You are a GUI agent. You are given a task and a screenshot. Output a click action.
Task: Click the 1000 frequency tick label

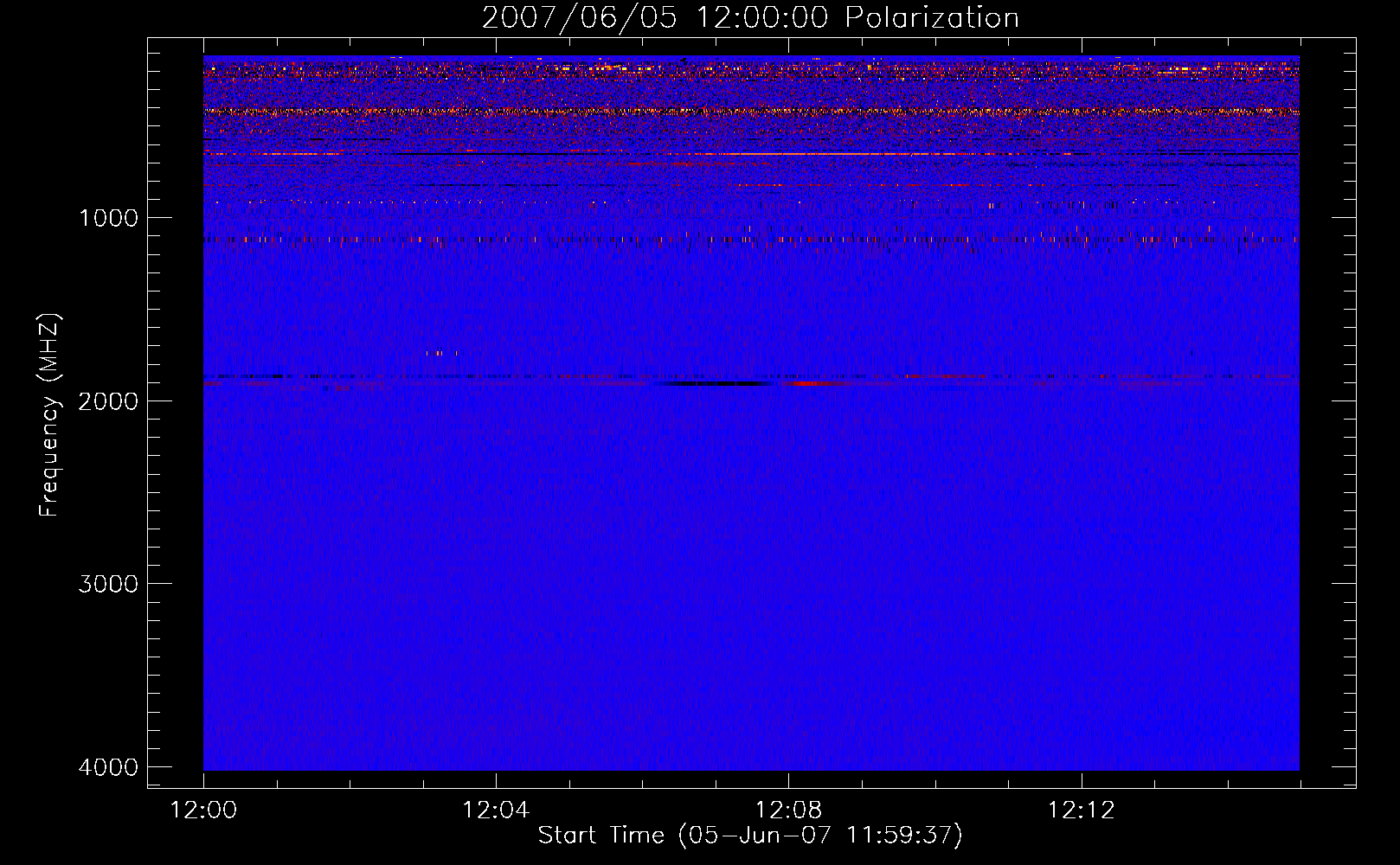(x=108, y=218)
